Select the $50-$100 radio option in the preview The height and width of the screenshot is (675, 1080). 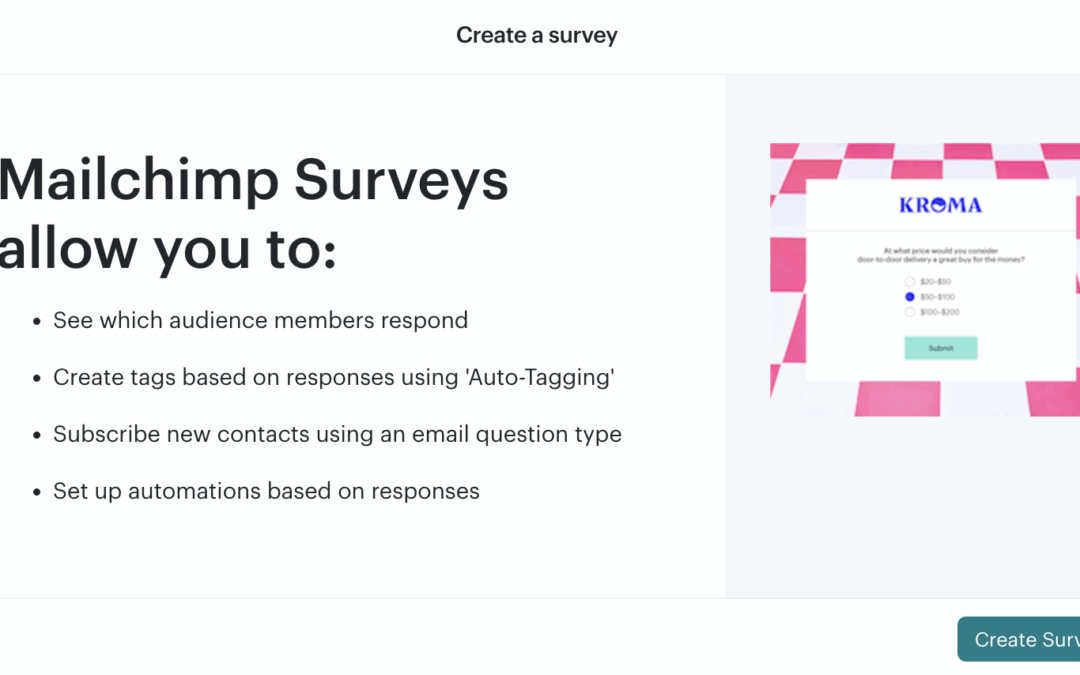point(910,297)
